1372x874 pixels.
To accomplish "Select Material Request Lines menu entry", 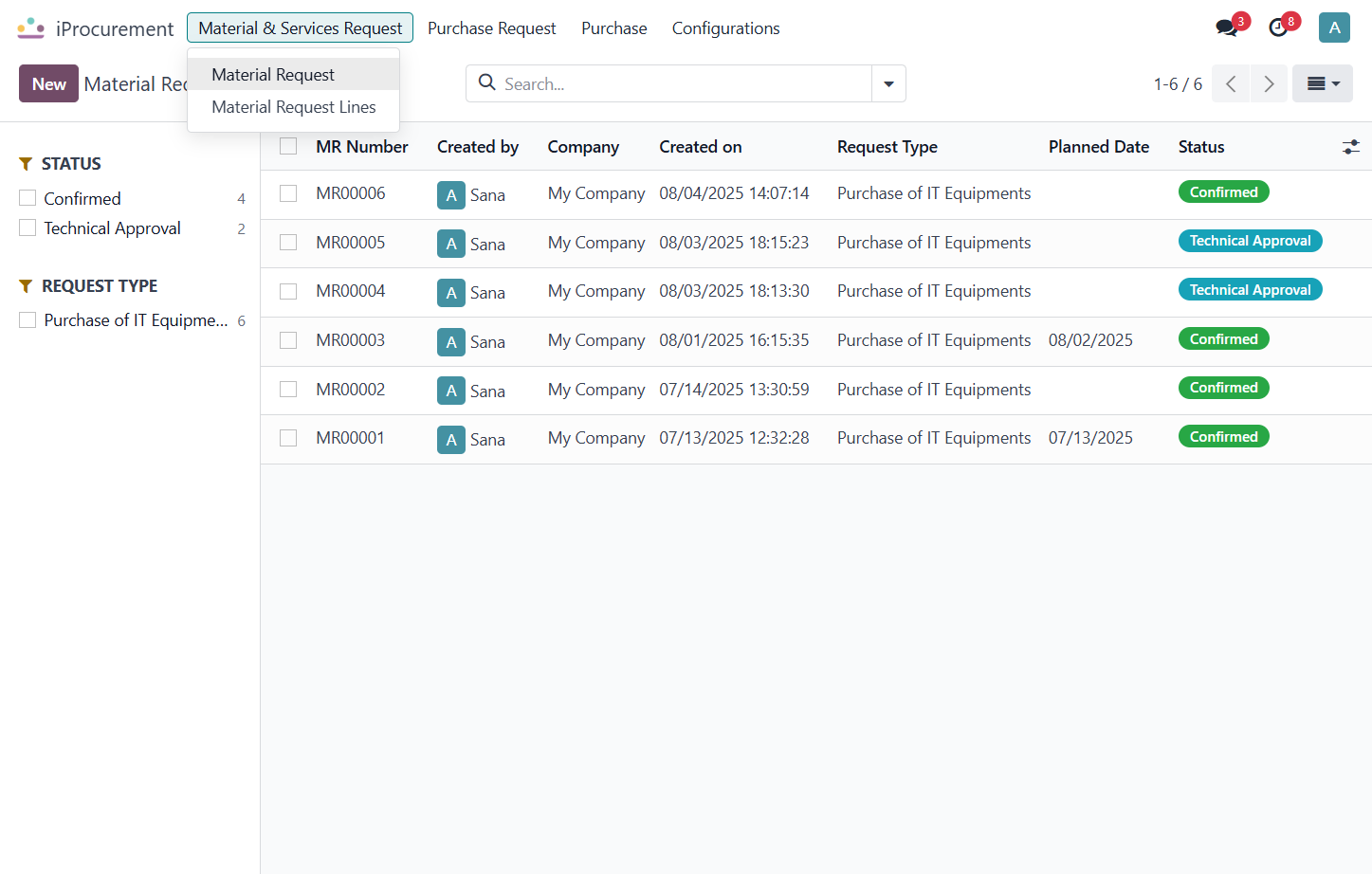I will coord(293,107).
